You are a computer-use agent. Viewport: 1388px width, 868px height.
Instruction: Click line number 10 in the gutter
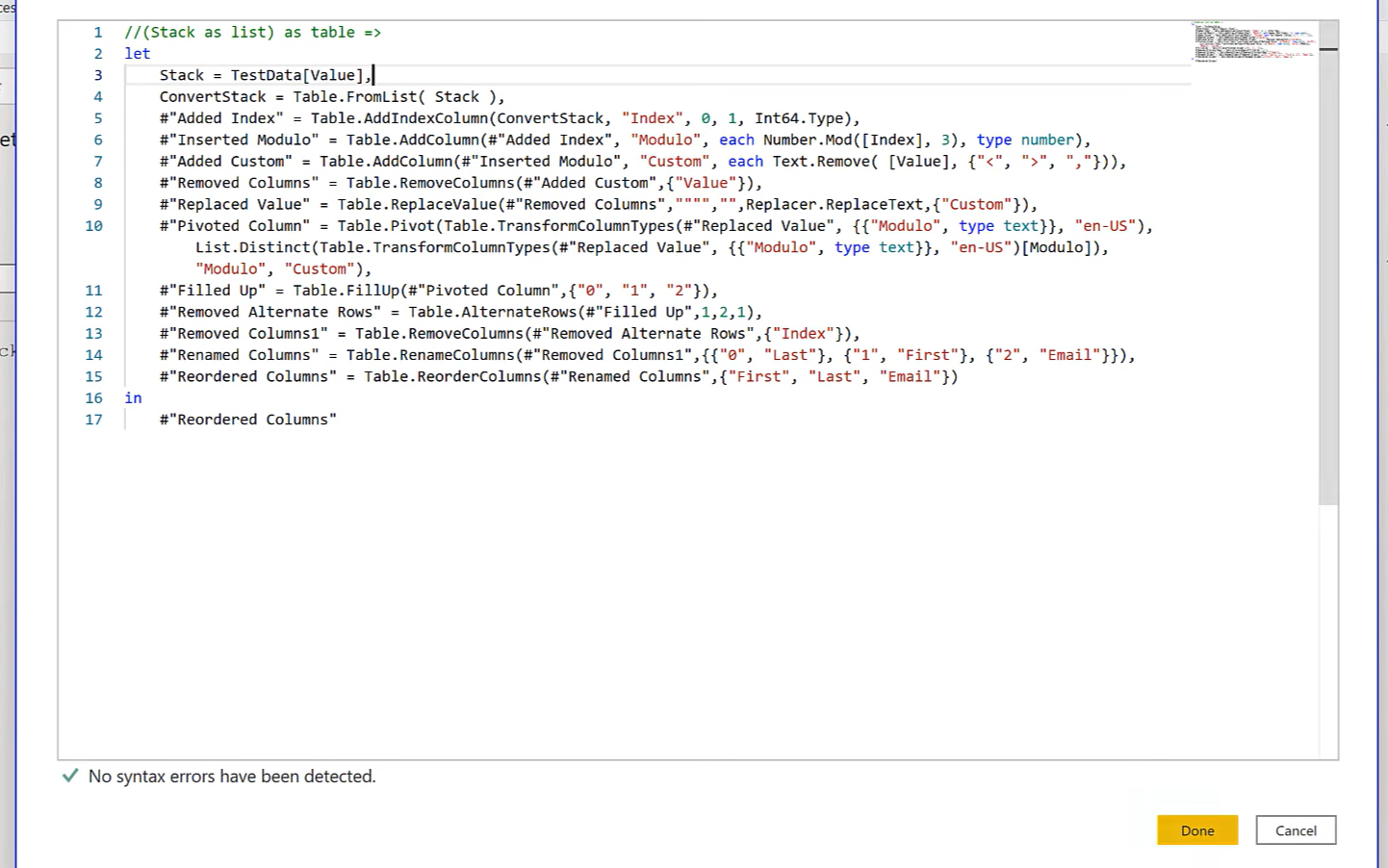click(93, 226)
